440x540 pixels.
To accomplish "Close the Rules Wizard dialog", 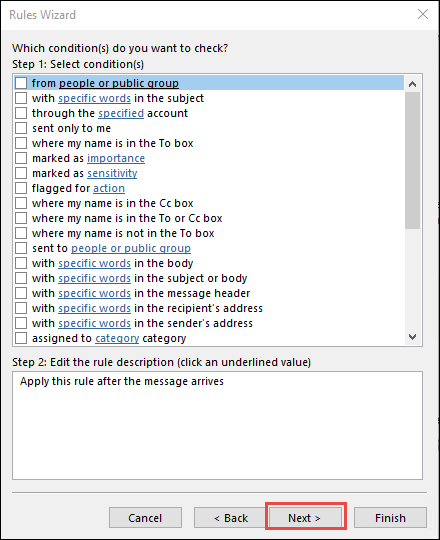I will 422,14.
